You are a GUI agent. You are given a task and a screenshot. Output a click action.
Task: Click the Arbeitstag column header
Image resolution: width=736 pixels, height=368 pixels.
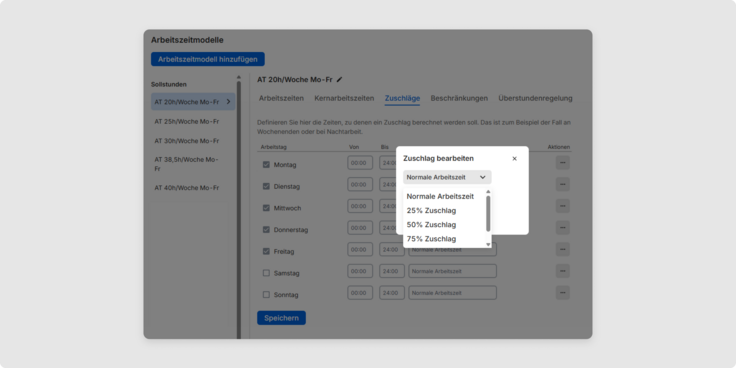point(274,147)
